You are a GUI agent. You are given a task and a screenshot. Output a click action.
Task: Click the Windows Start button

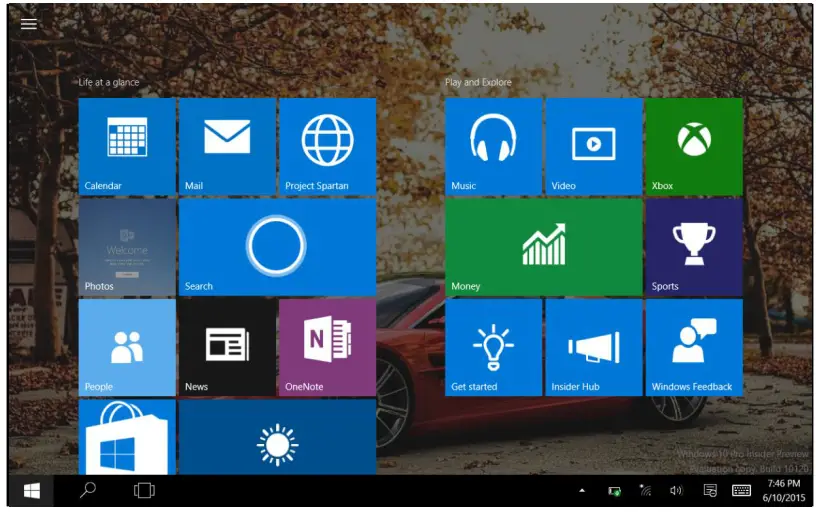pos(32,491)
